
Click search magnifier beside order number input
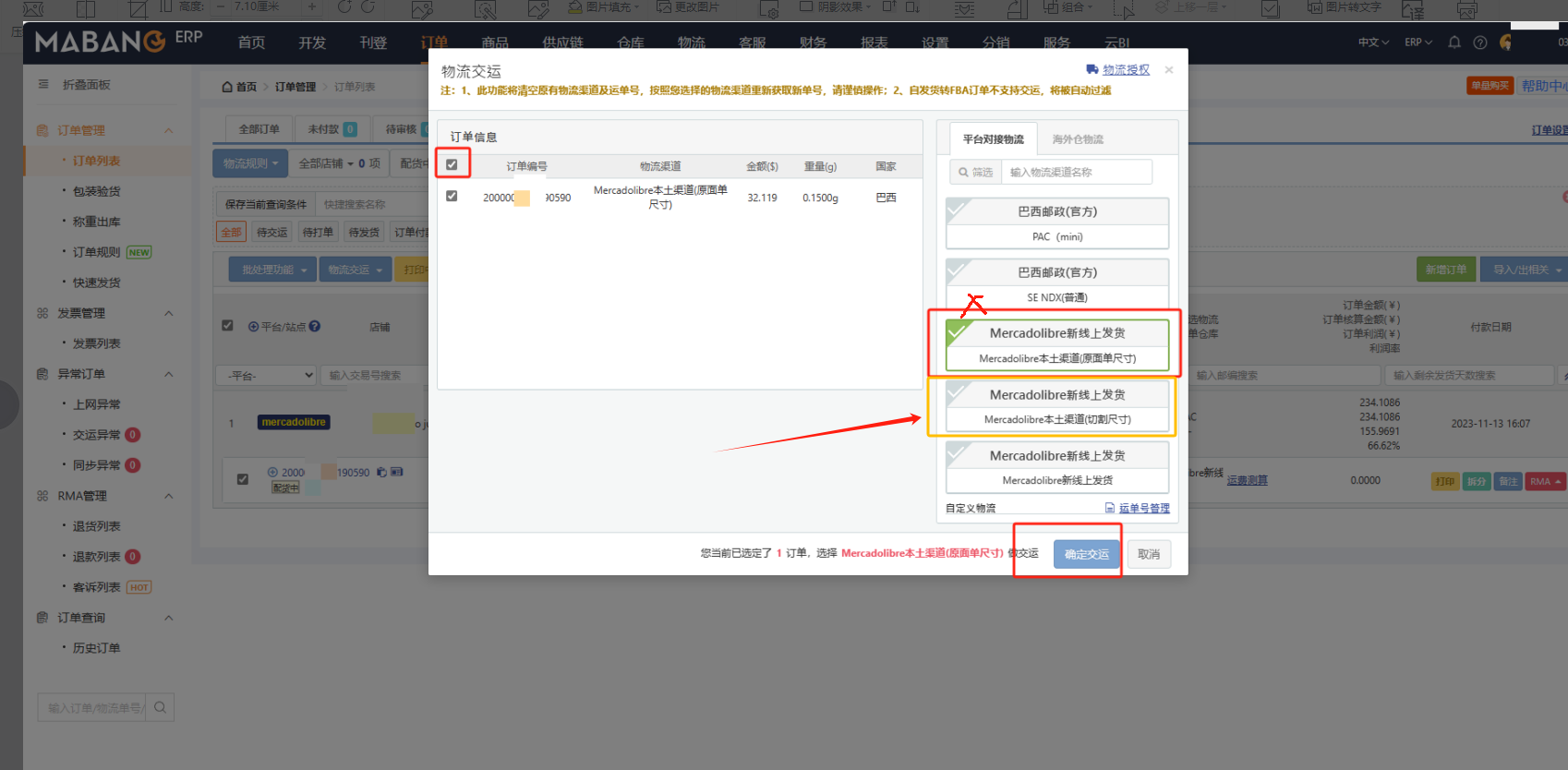(x=160, y=707)
